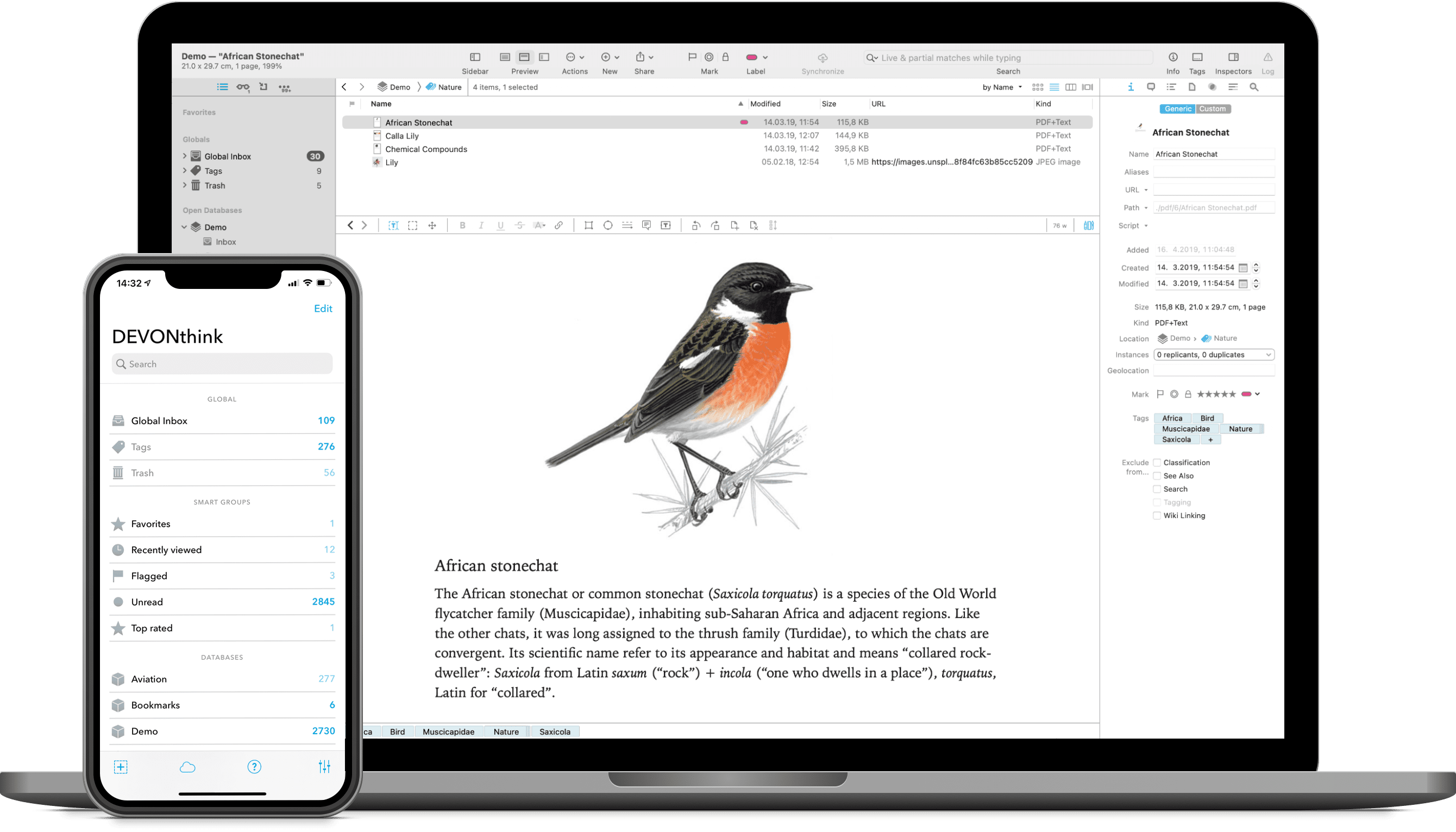Open the Log toolbar icon

click(1267, 57)
